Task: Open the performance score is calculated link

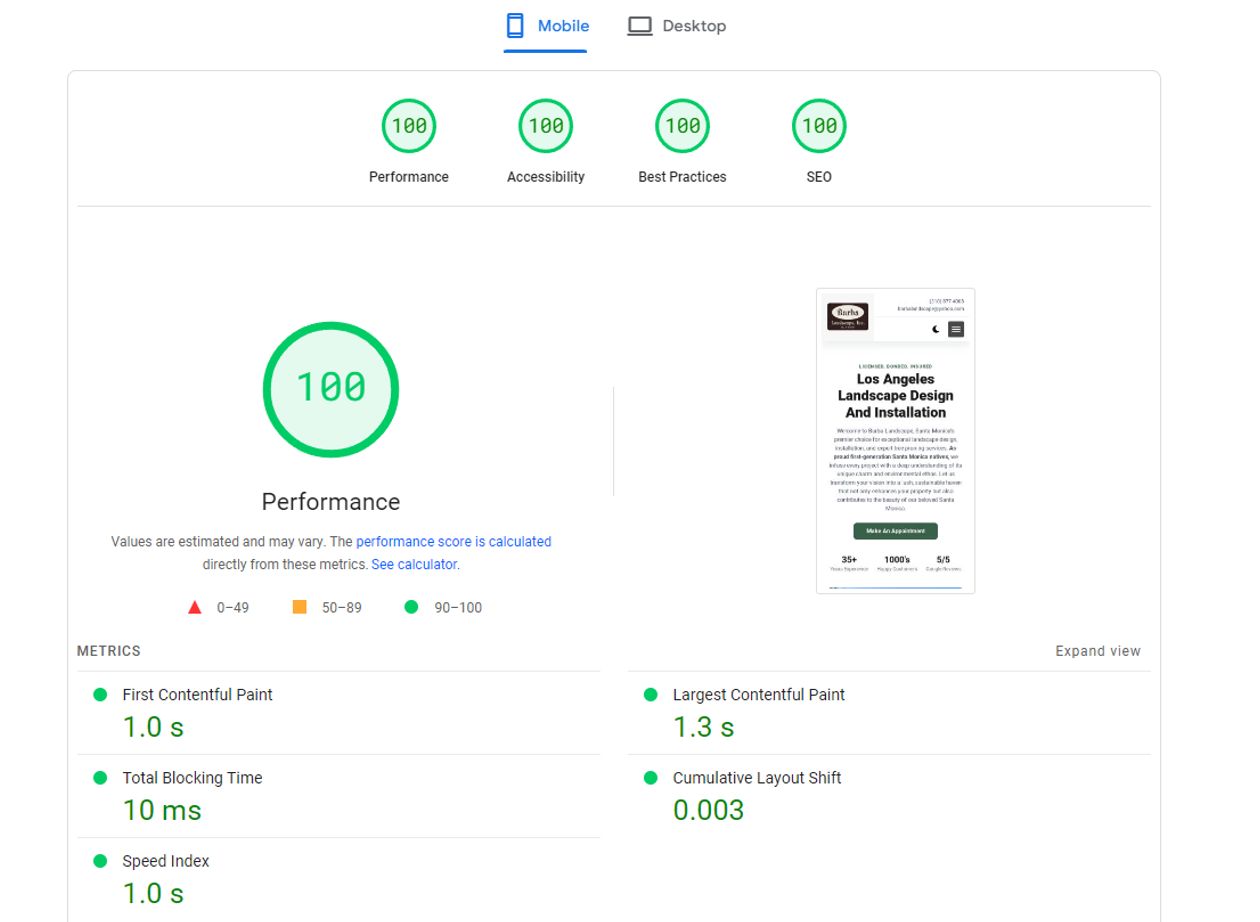Action: tap(453, 541)
